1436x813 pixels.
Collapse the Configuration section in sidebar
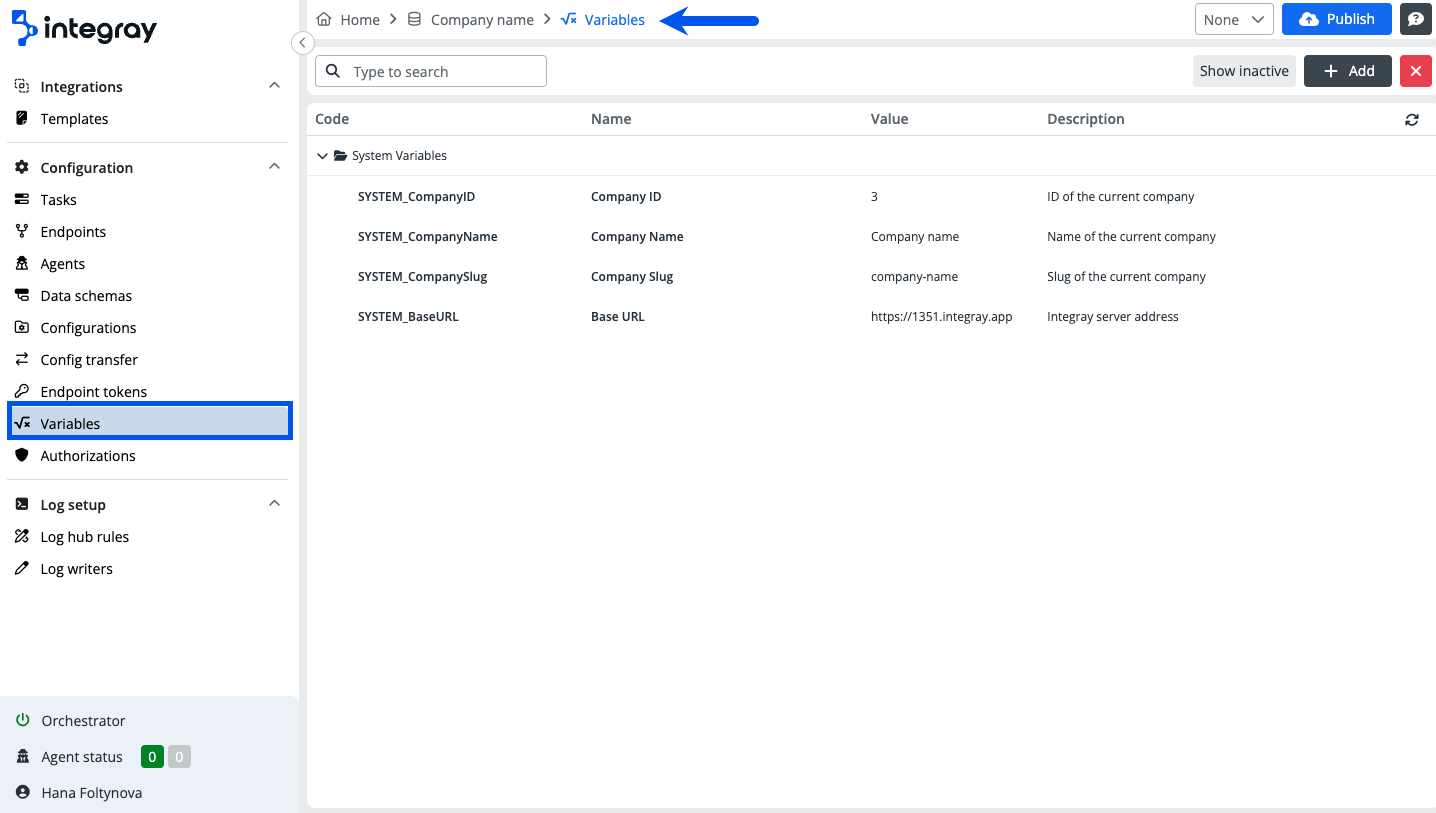coord(274,167)
